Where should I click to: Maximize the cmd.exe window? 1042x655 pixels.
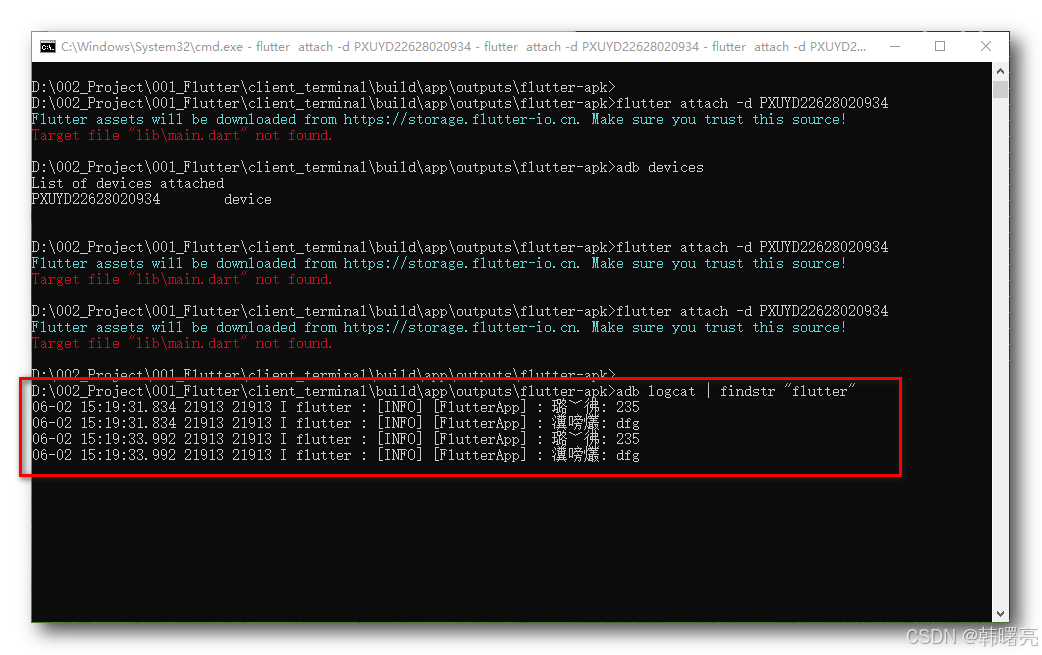[940, 47]
